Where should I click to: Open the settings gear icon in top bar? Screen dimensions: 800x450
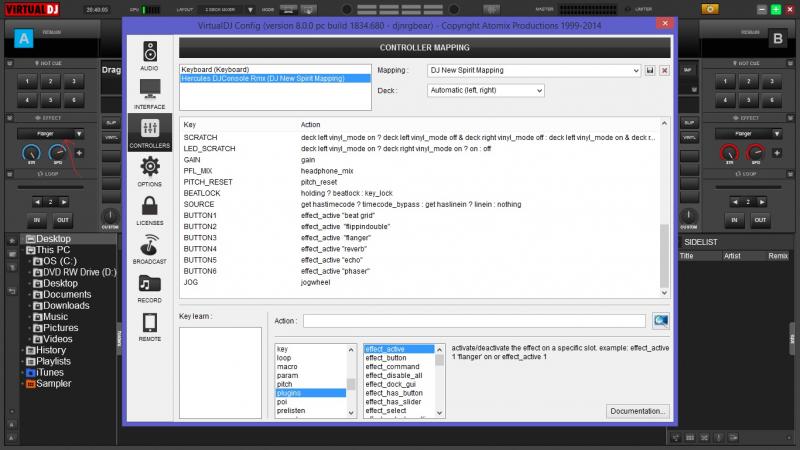click(x=710, y=9)
